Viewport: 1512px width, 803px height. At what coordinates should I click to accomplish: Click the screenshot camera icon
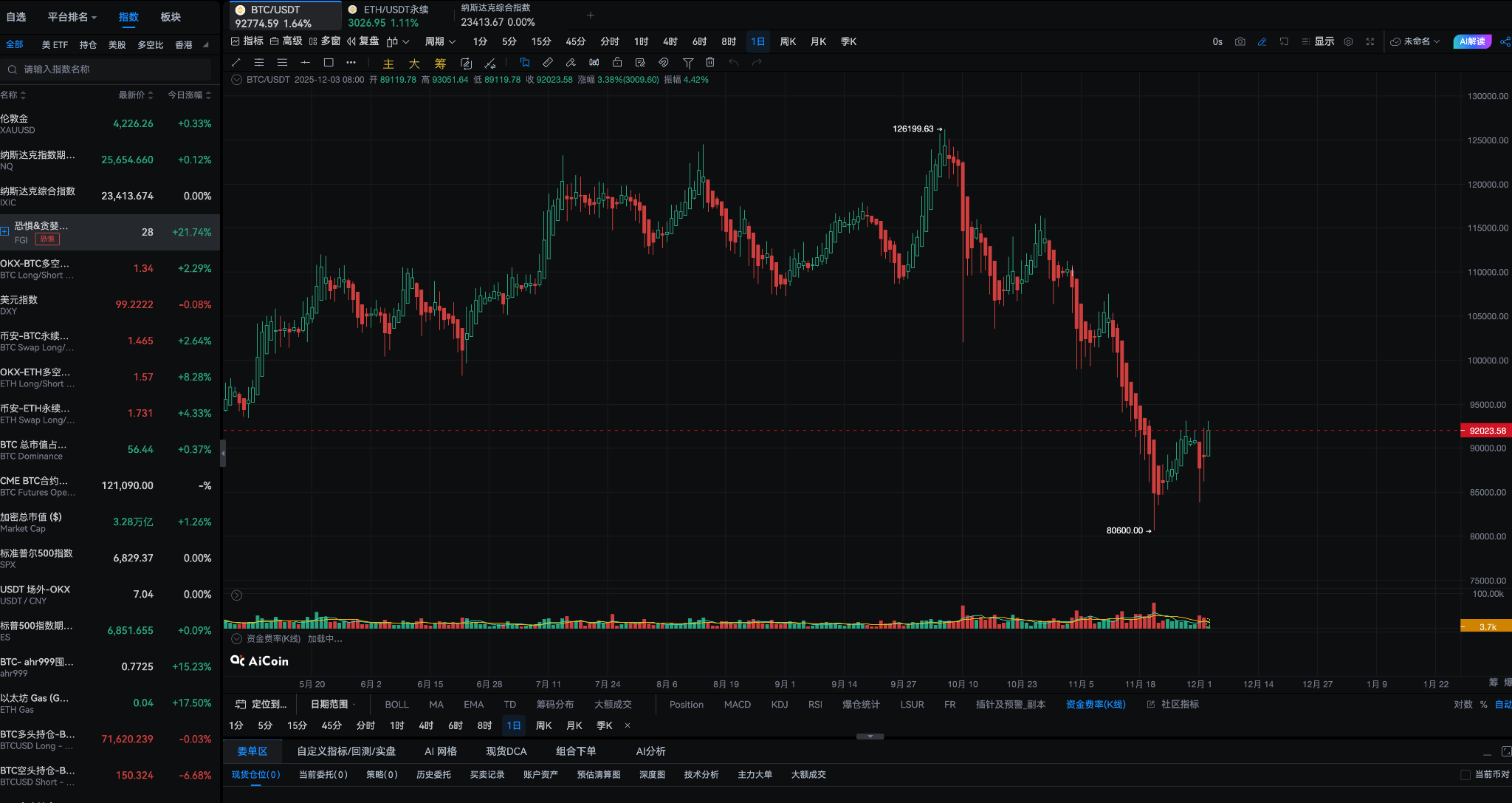(1240, 42)
